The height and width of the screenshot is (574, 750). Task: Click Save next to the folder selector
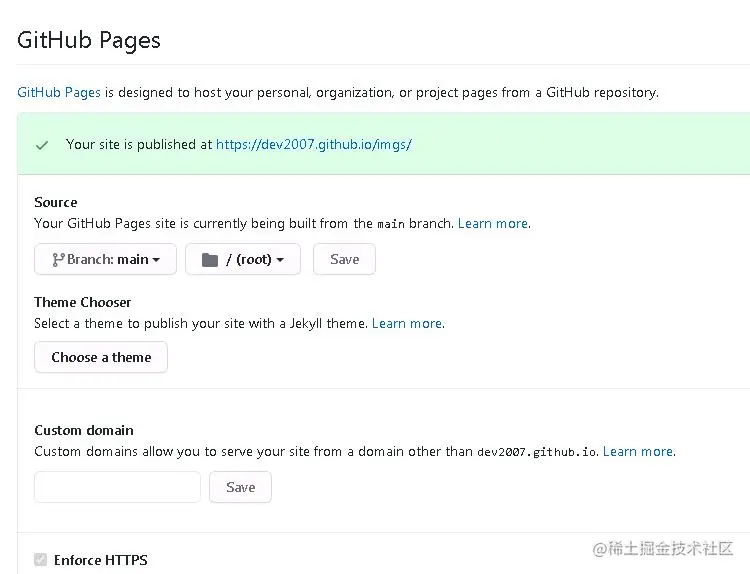[344, 259]
